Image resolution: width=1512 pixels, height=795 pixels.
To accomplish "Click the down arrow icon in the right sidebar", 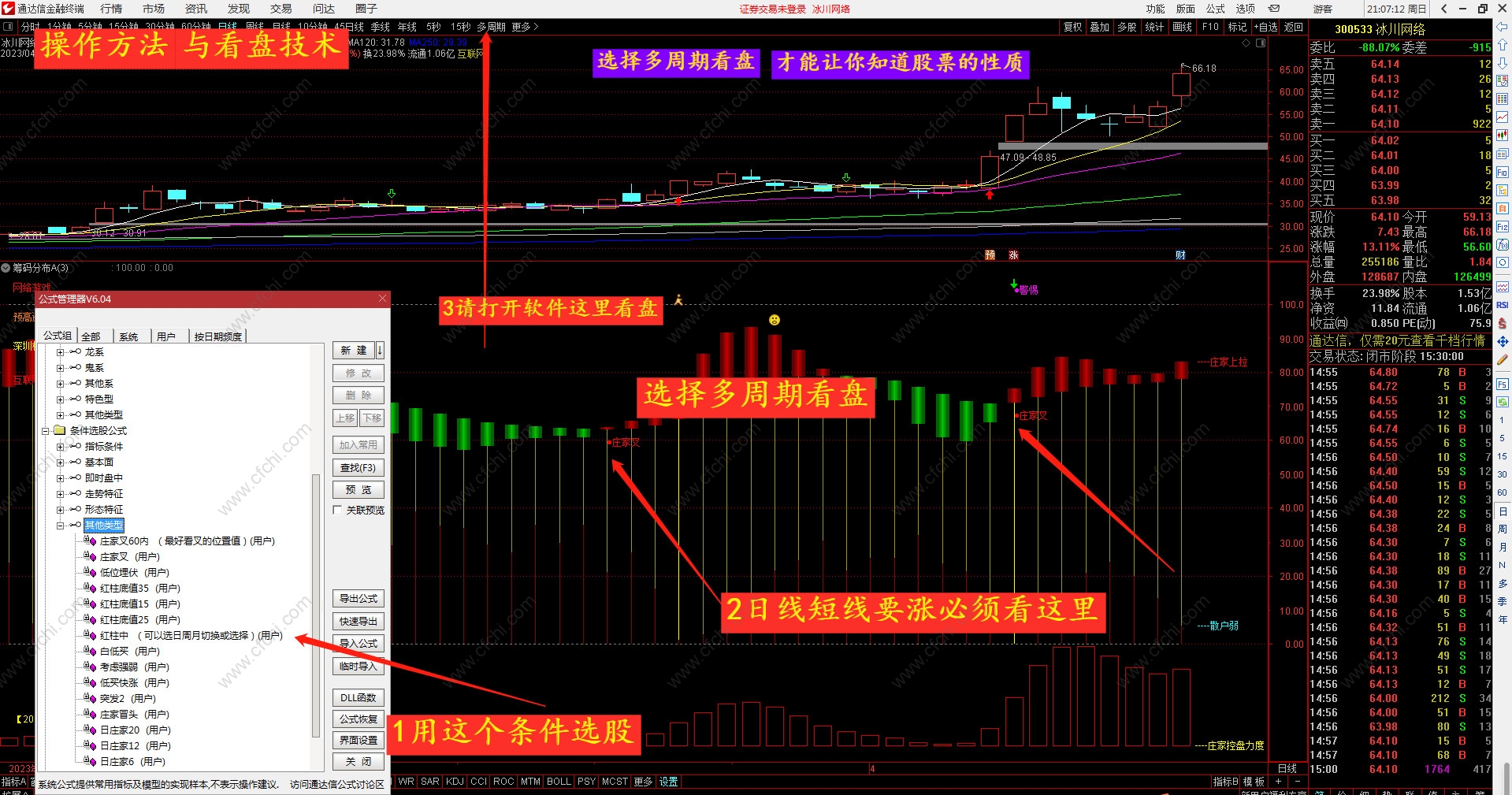I will (x=1503, y=62).
